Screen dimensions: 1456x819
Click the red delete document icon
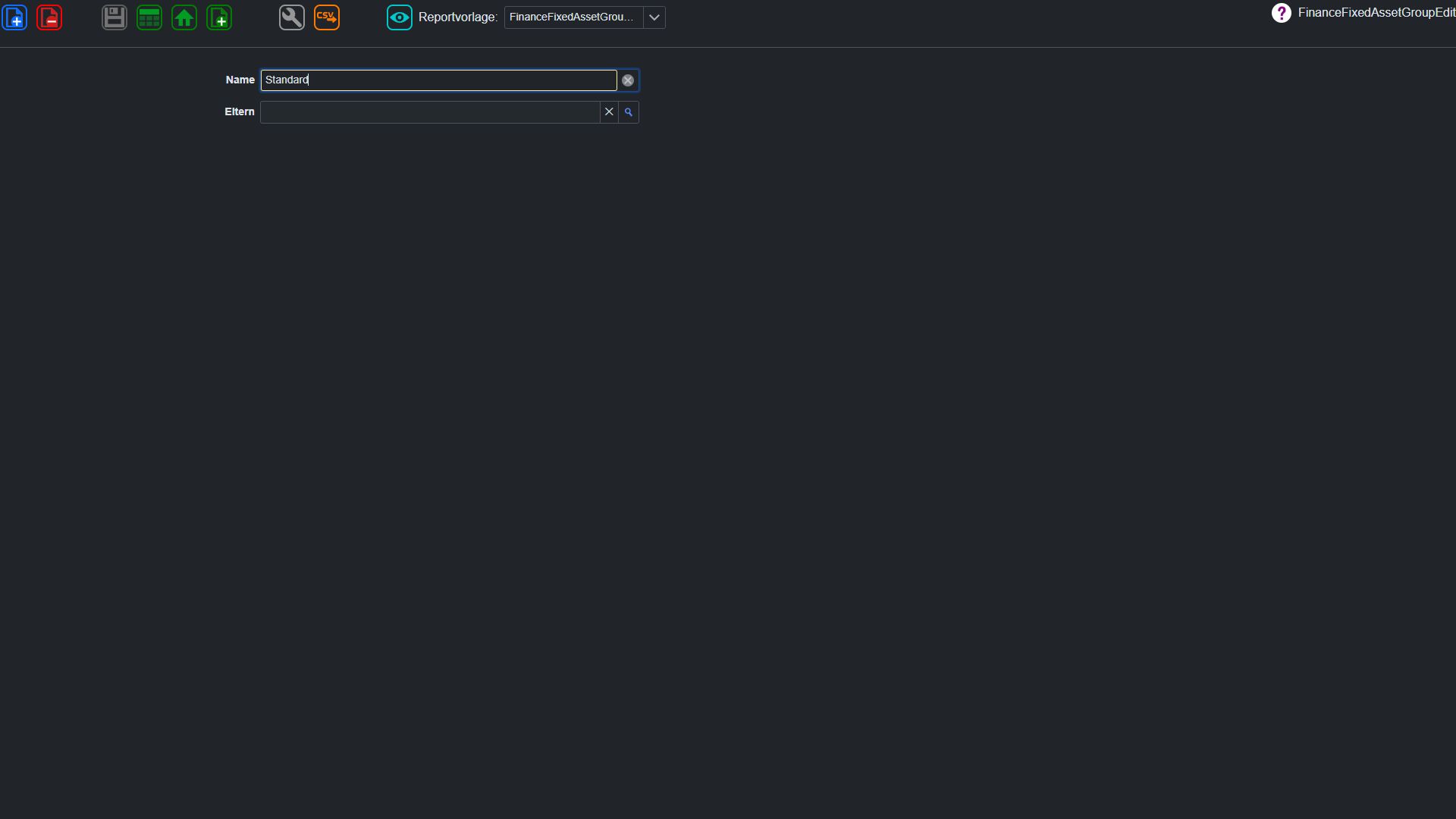(49, 17)
